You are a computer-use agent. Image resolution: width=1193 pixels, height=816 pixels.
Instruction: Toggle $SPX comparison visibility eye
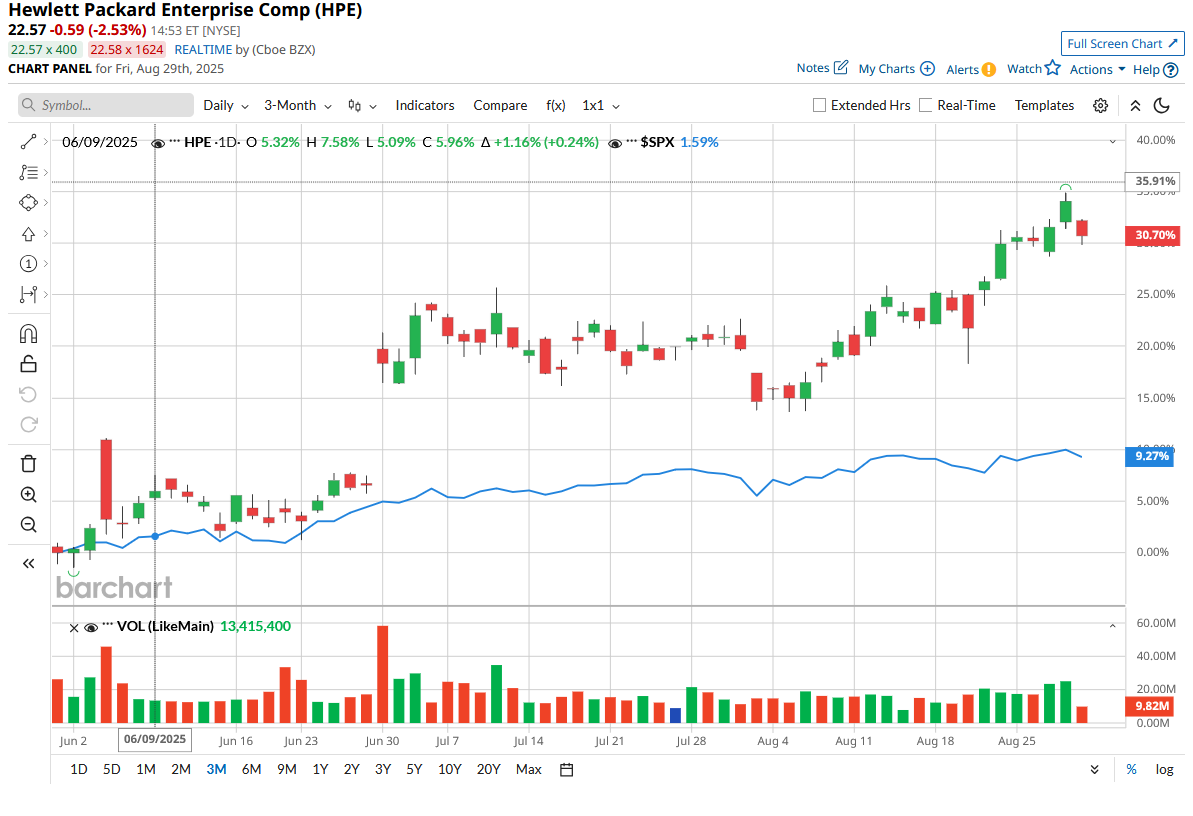616,143
